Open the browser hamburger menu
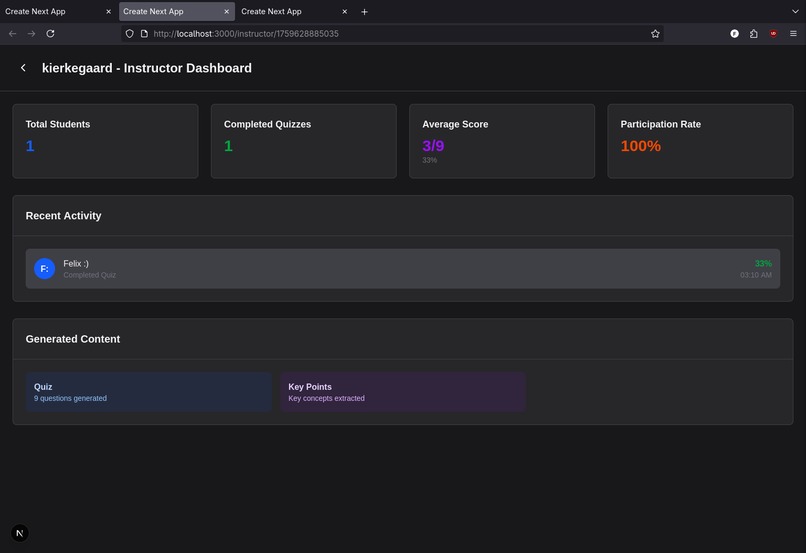This screenshot has height=553, width=806. tap(793, 33)
